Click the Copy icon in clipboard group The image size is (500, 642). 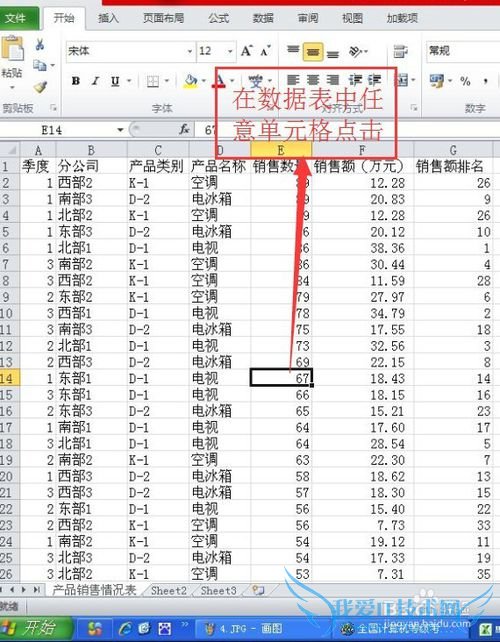pyautogui.click(x=39, y=65)
